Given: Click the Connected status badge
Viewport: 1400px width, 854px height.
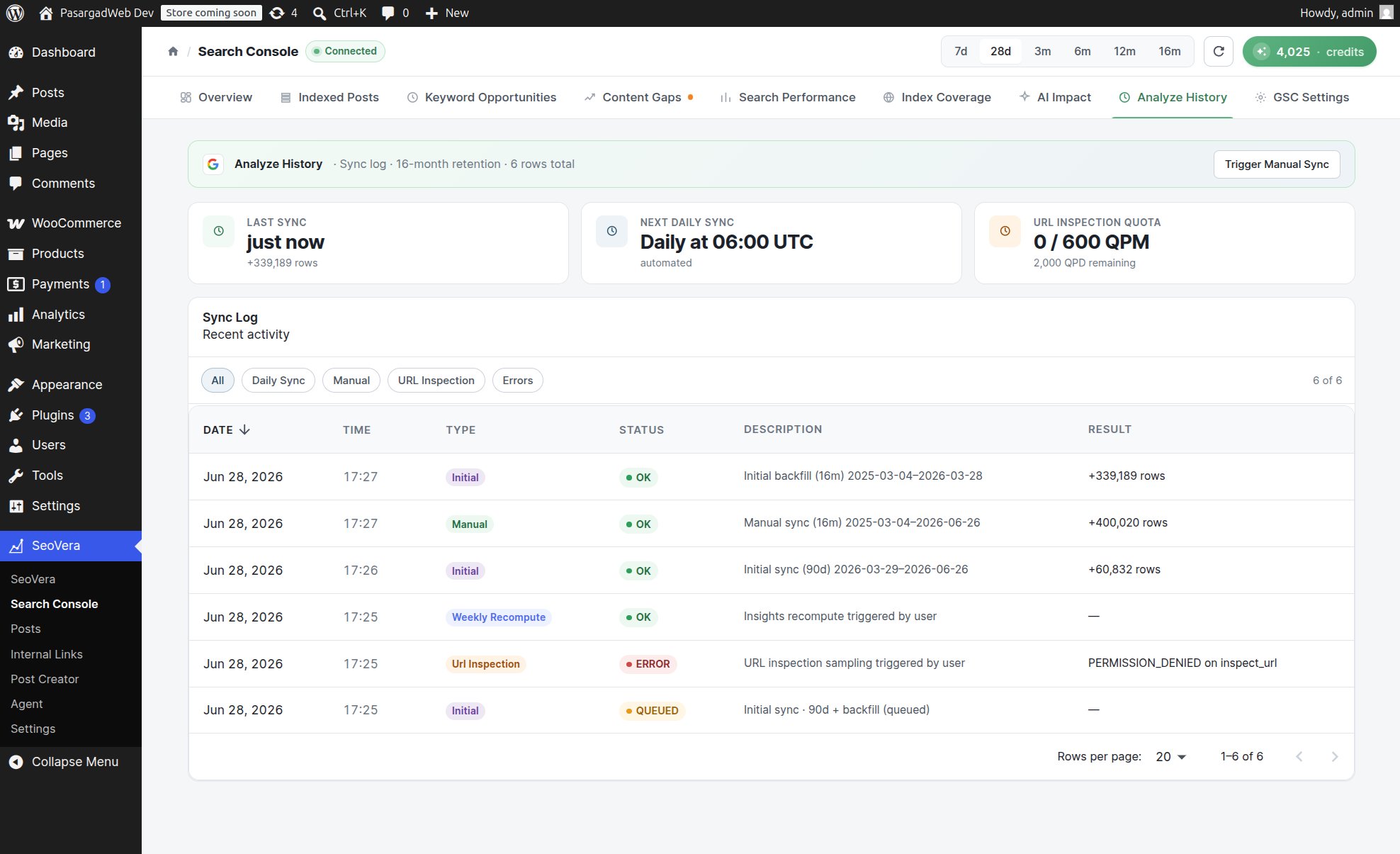Looking at the screenshot, I should pos(345,51).
